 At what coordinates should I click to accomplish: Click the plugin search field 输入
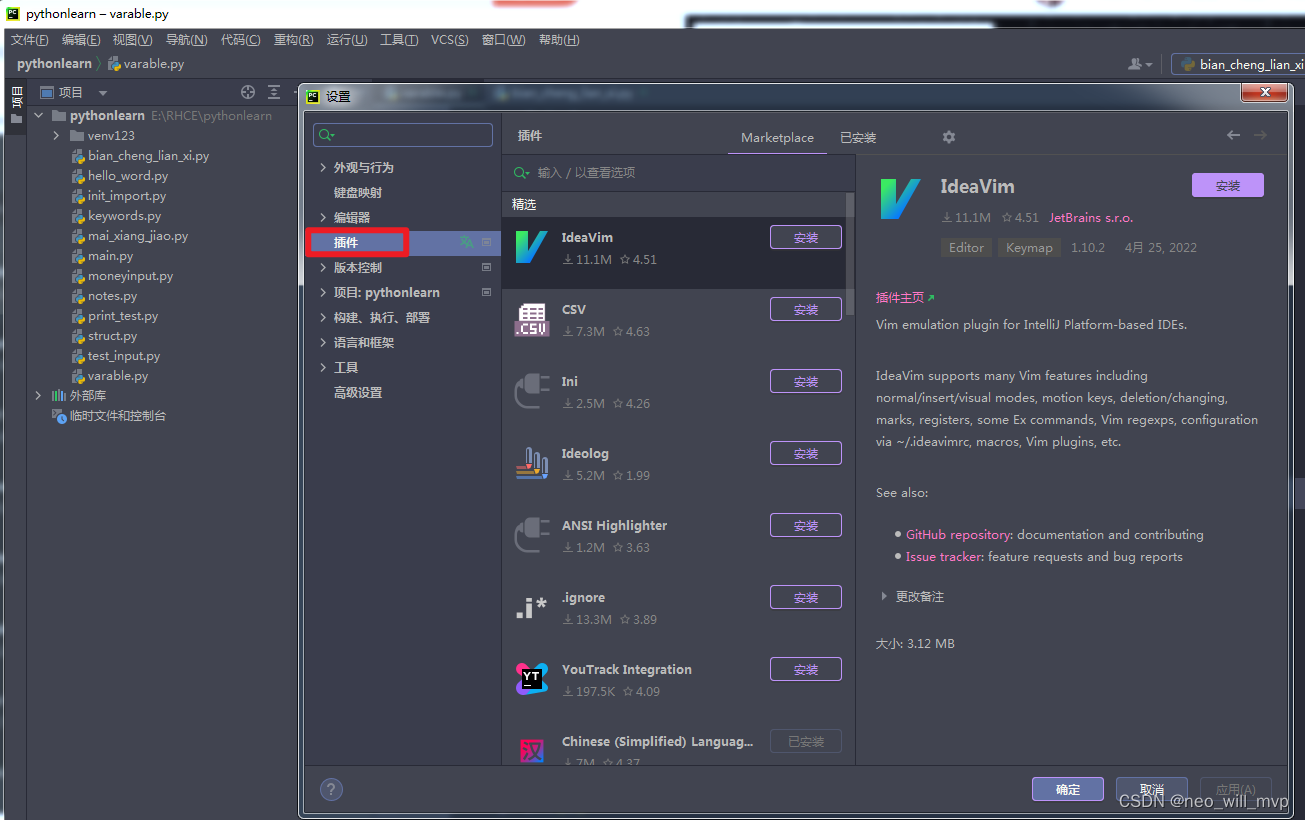(678, 173)
